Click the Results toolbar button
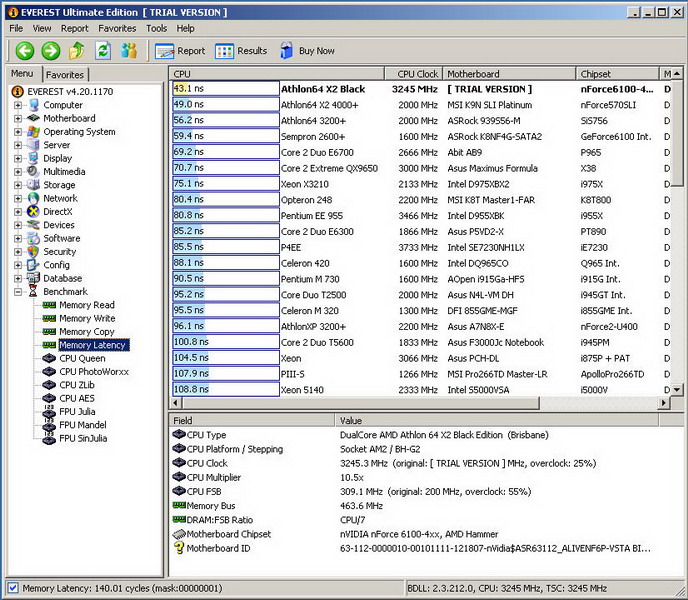Image resolution: width=688 pixels, height=600 pixels. pyautogui.click(x=241, y=51)
